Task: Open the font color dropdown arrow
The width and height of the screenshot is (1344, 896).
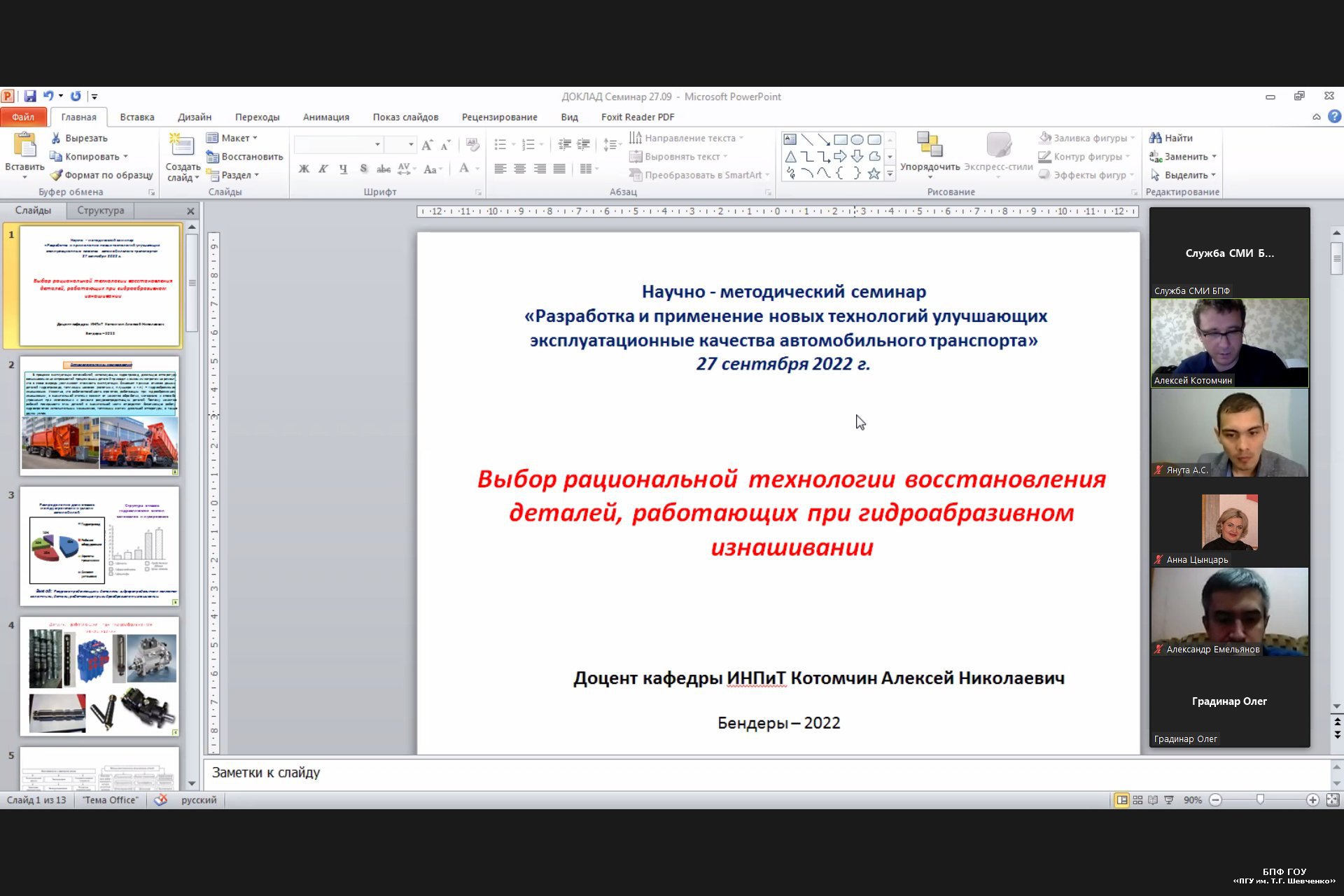Action: 478,169
